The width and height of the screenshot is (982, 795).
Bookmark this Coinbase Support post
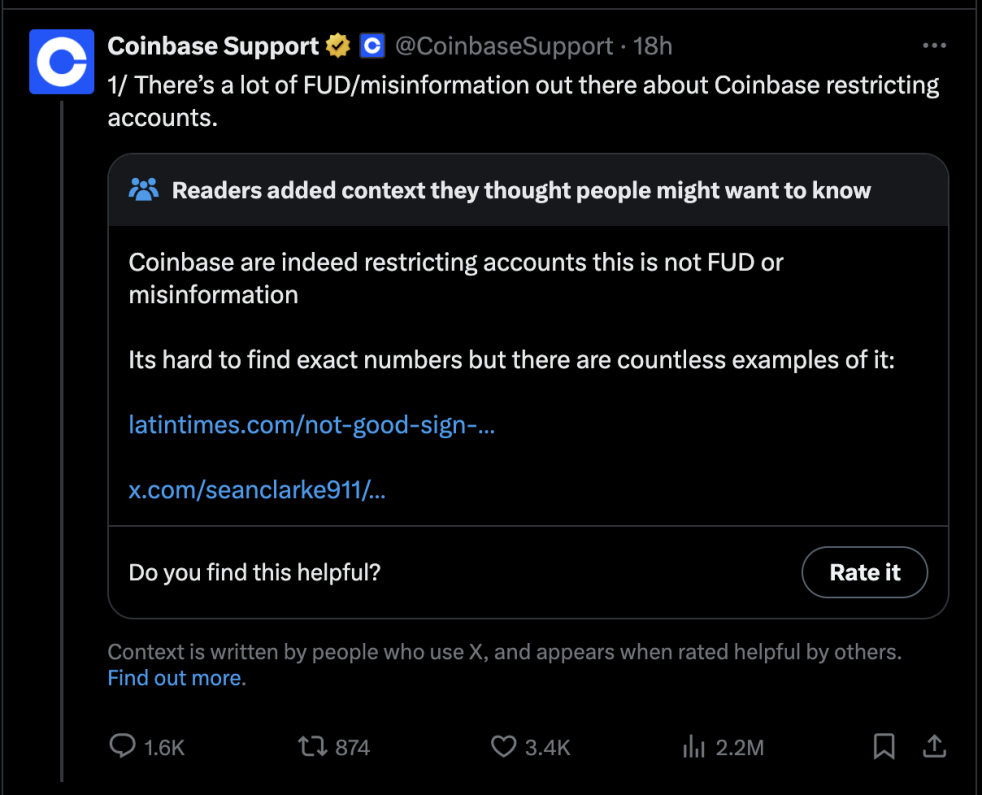point(884,746)
